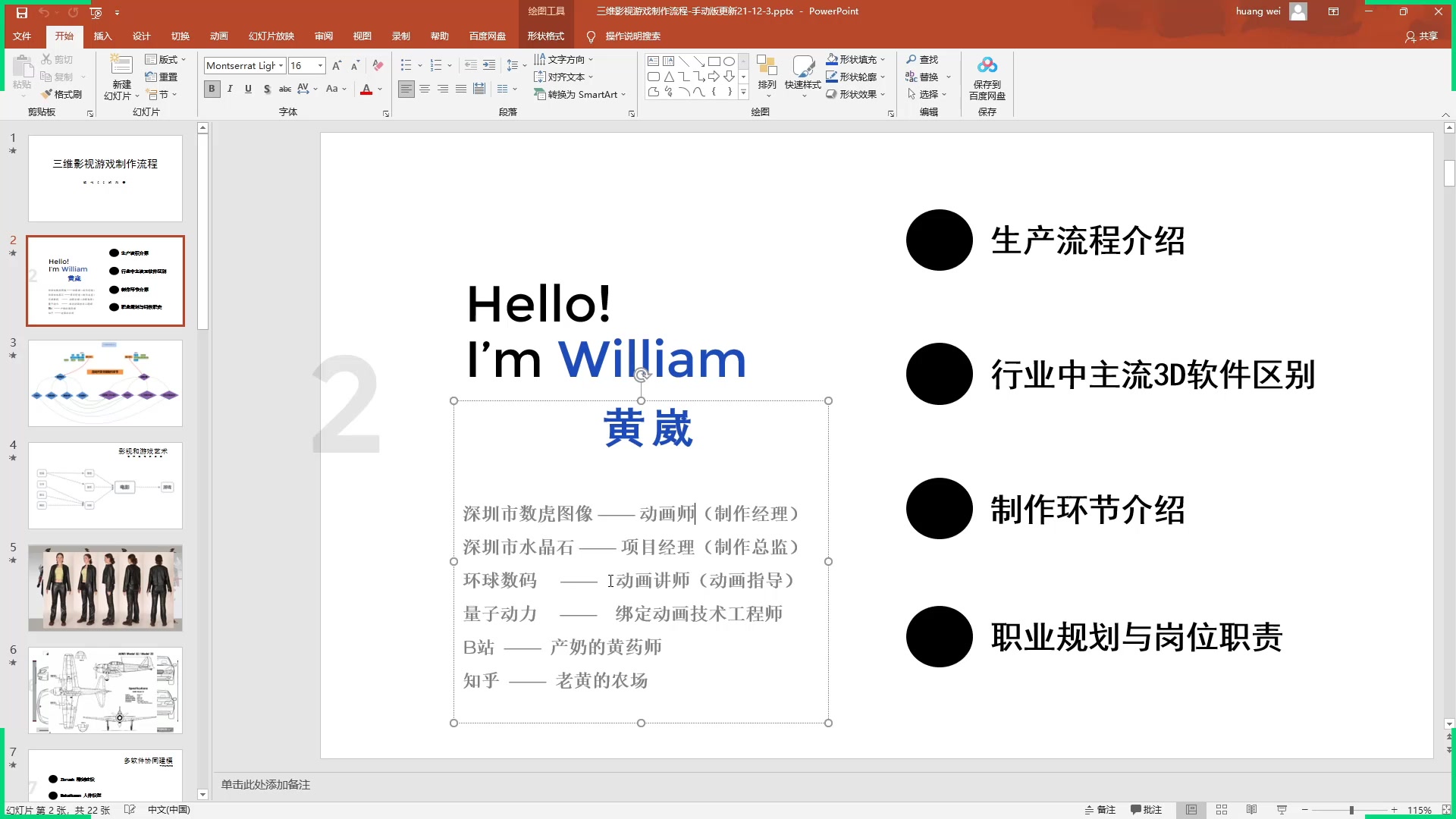Click 共享 Share button
The height and width of the screenshot is (819, 1456).
[x=1422, y=36]
